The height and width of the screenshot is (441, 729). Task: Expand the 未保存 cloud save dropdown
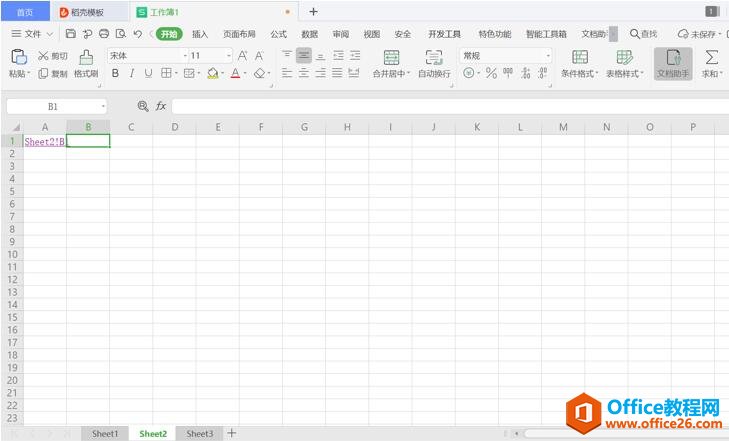(x=720, y=34)
